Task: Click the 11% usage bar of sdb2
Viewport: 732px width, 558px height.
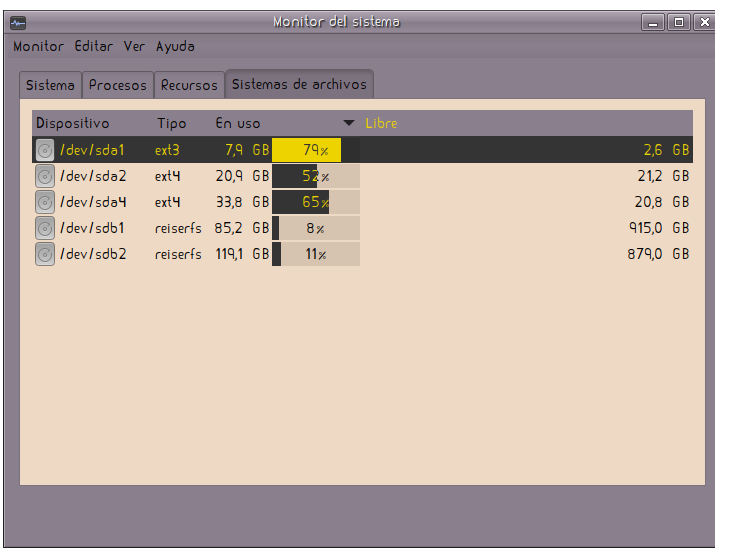Action: pyautogui.click(x=316, y=254)
